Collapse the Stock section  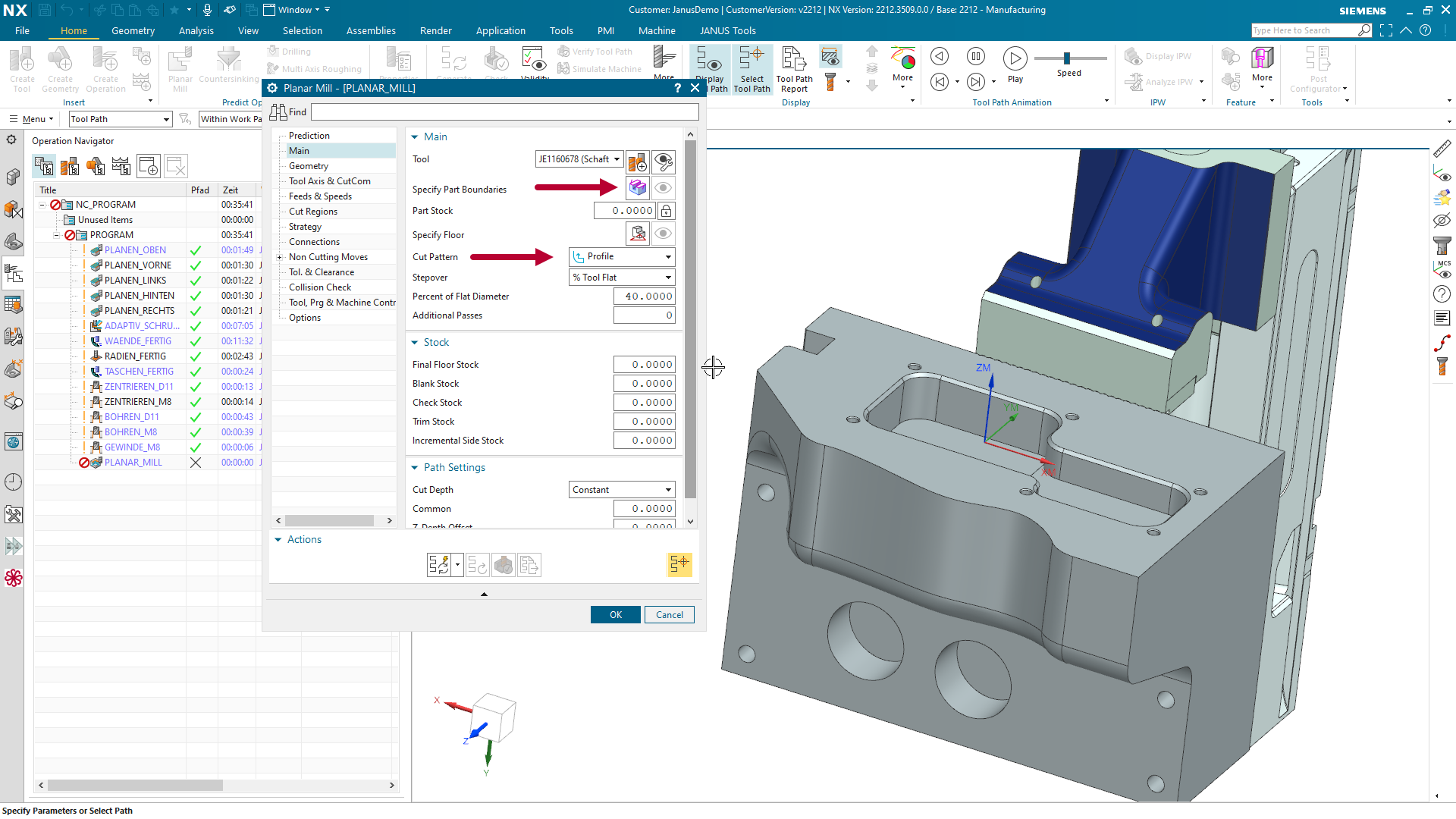[415, 343]
